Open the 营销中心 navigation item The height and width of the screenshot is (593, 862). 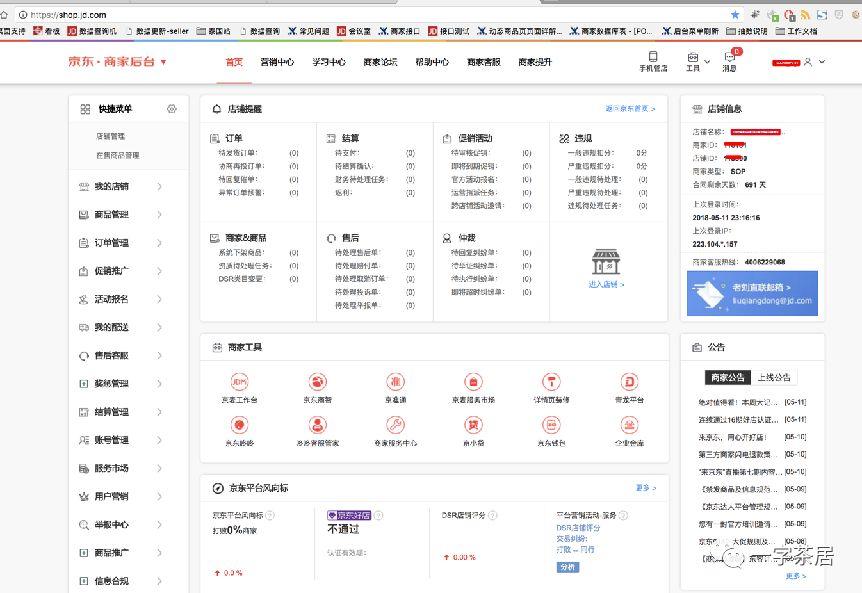[x=277, y=62]
